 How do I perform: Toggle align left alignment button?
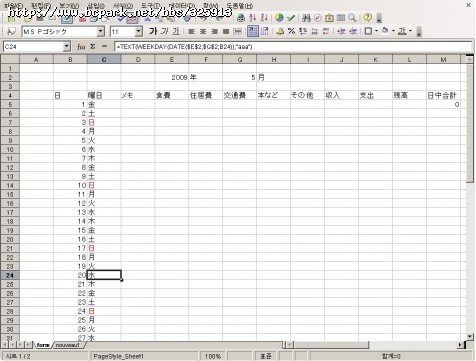(x=191, y=31)
